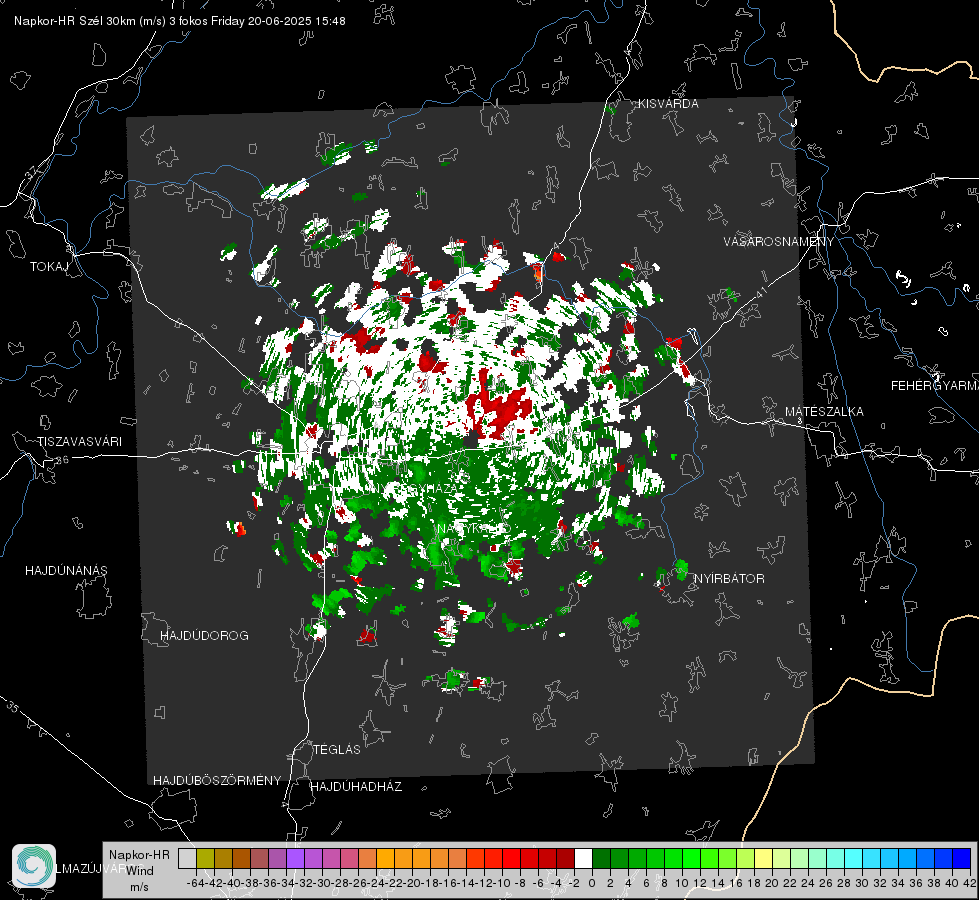The height and width of the screenshot is (900, 979).
Task: Click the HAJDÚDOROG town label
Action: tap(204, 635)
